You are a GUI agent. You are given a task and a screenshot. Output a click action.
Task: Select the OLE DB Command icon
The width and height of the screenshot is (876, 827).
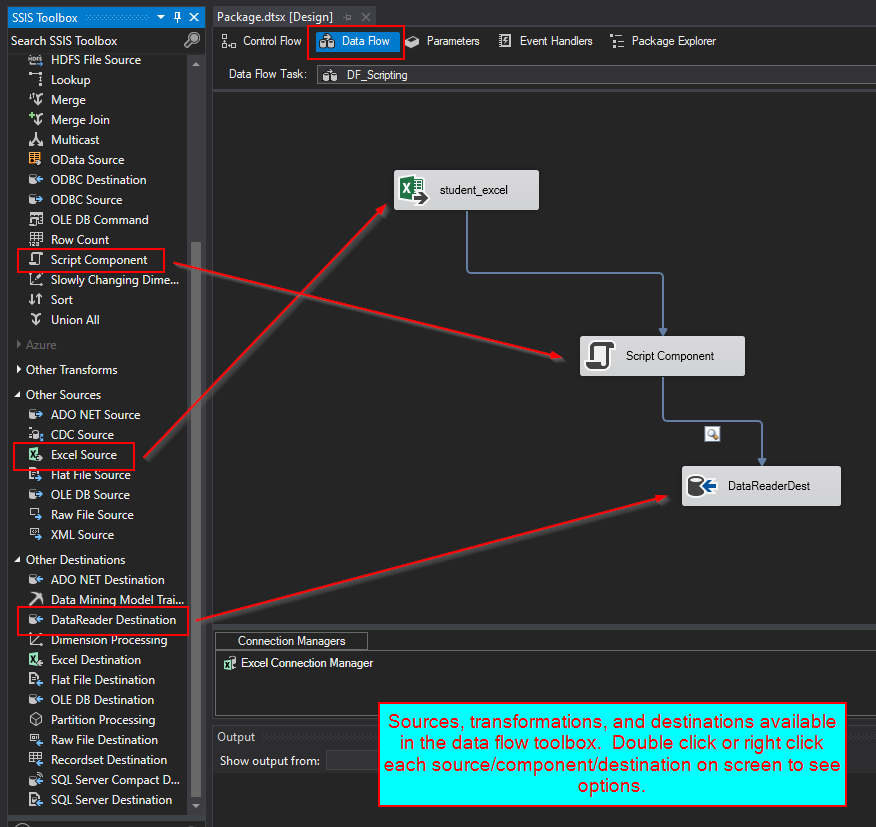pos(36,219)
